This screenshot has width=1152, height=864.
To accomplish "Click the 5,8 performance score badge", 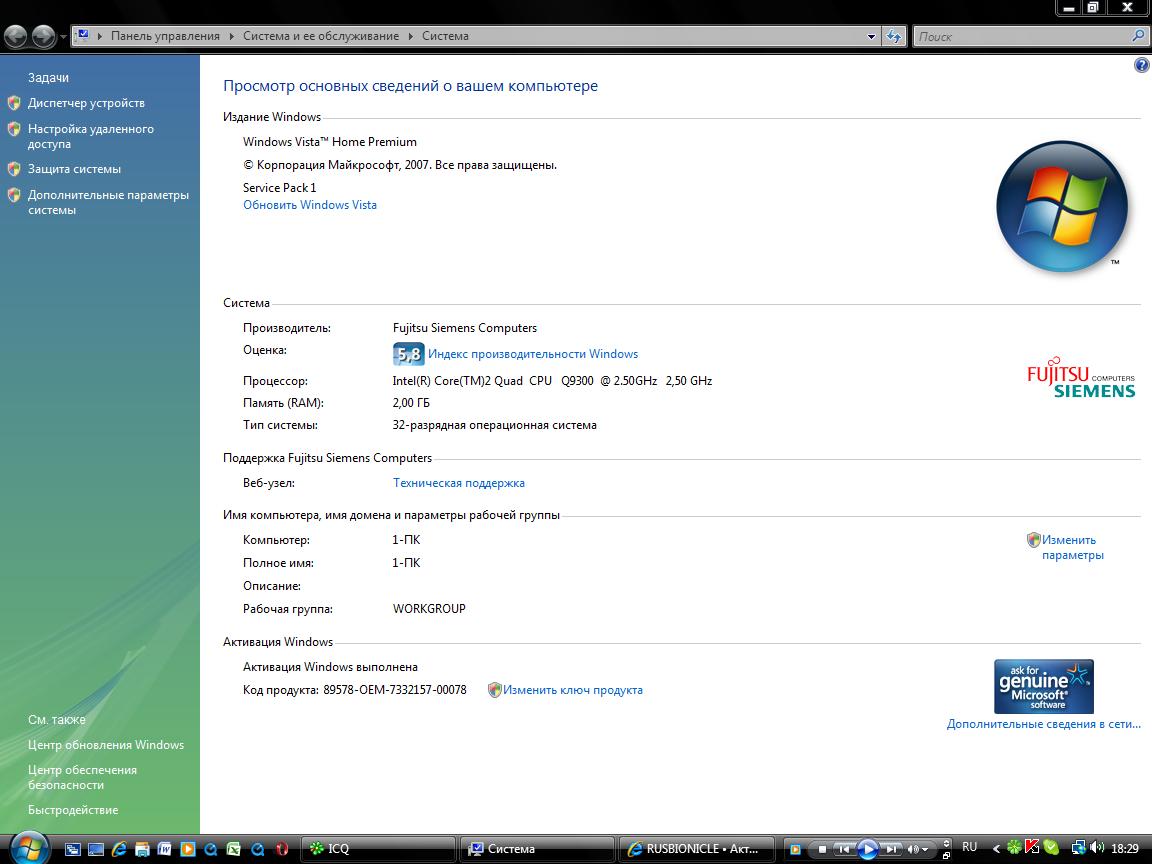I will [x=408, y=354].
